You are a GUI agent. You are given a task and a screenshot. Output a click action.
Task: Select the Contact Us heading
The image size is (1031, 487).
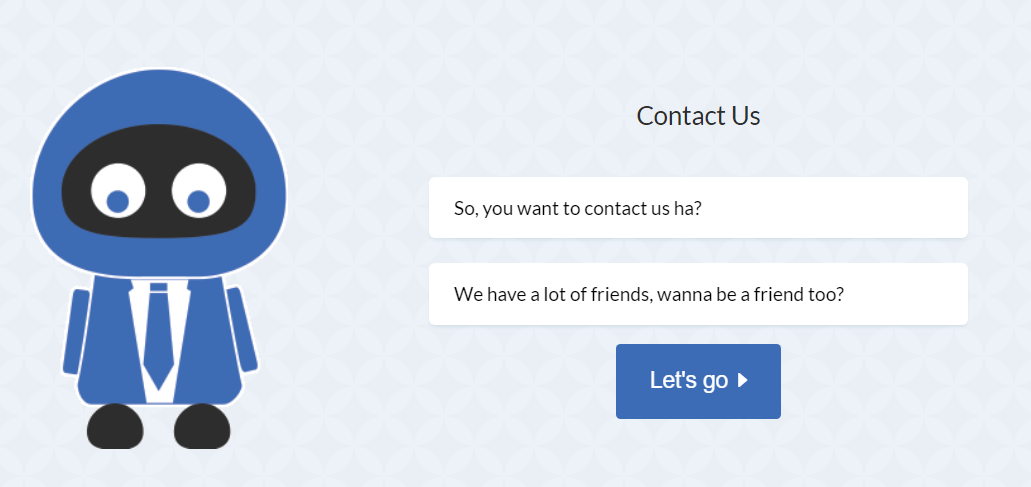[x=698, y=116]
